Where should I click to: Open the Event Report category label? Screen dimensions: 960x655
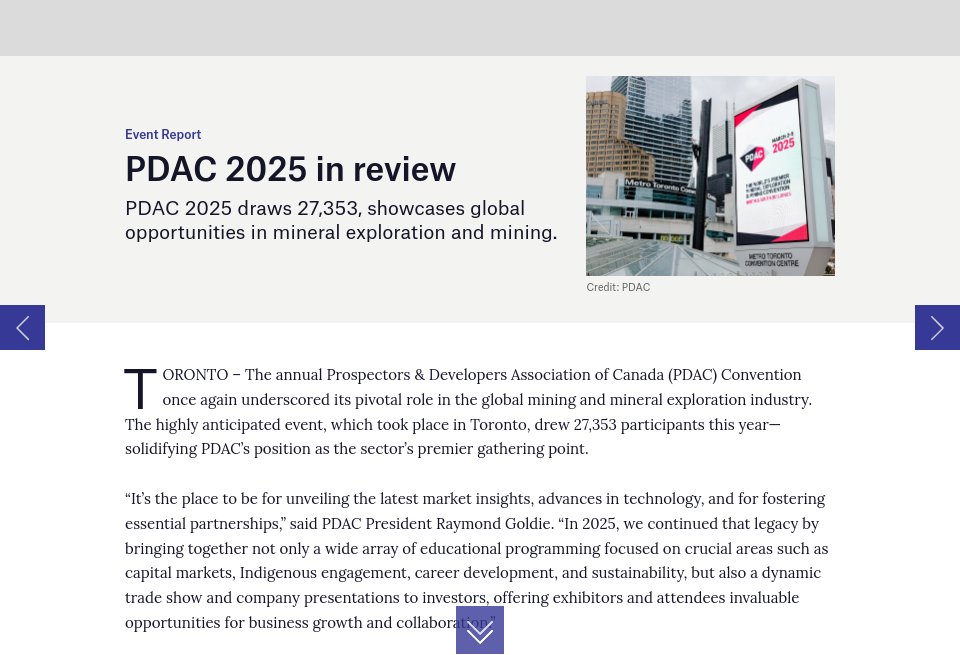point(163,134)
